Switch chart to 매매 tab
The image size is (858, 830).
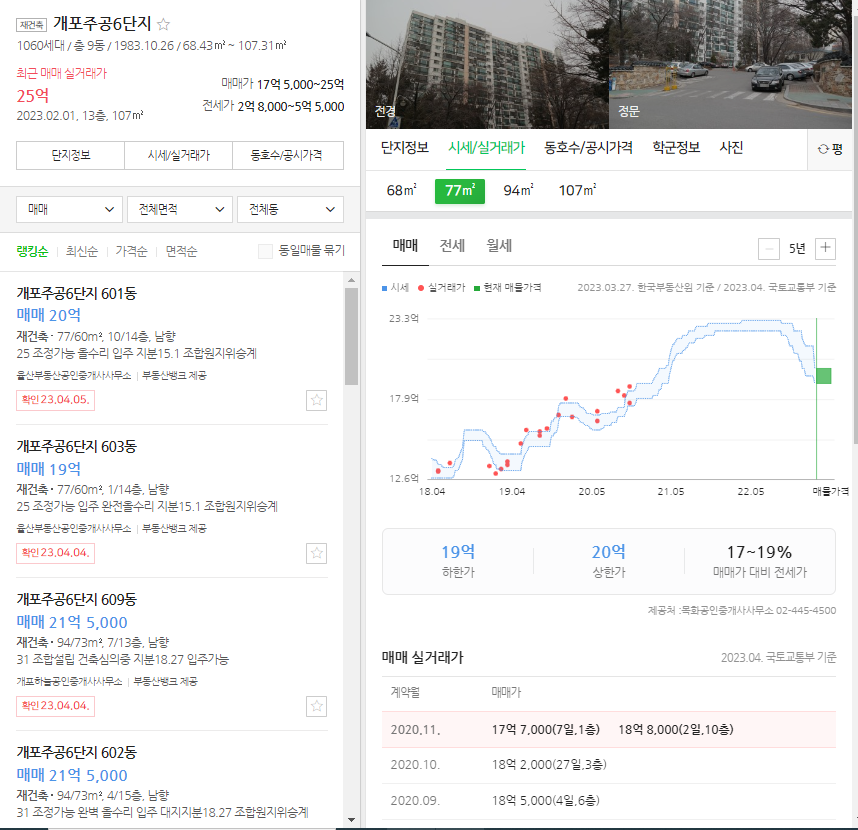tap(405, 246)
